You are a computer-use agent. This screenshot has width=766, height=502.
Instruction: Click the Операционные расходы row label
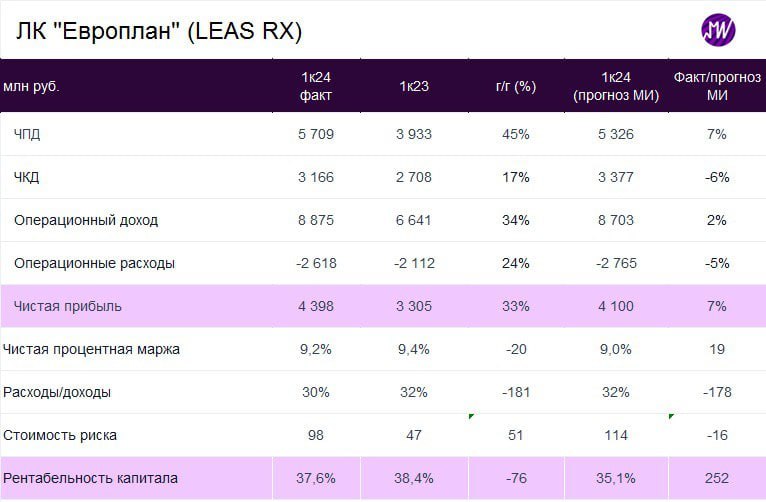tap(94, 263)
